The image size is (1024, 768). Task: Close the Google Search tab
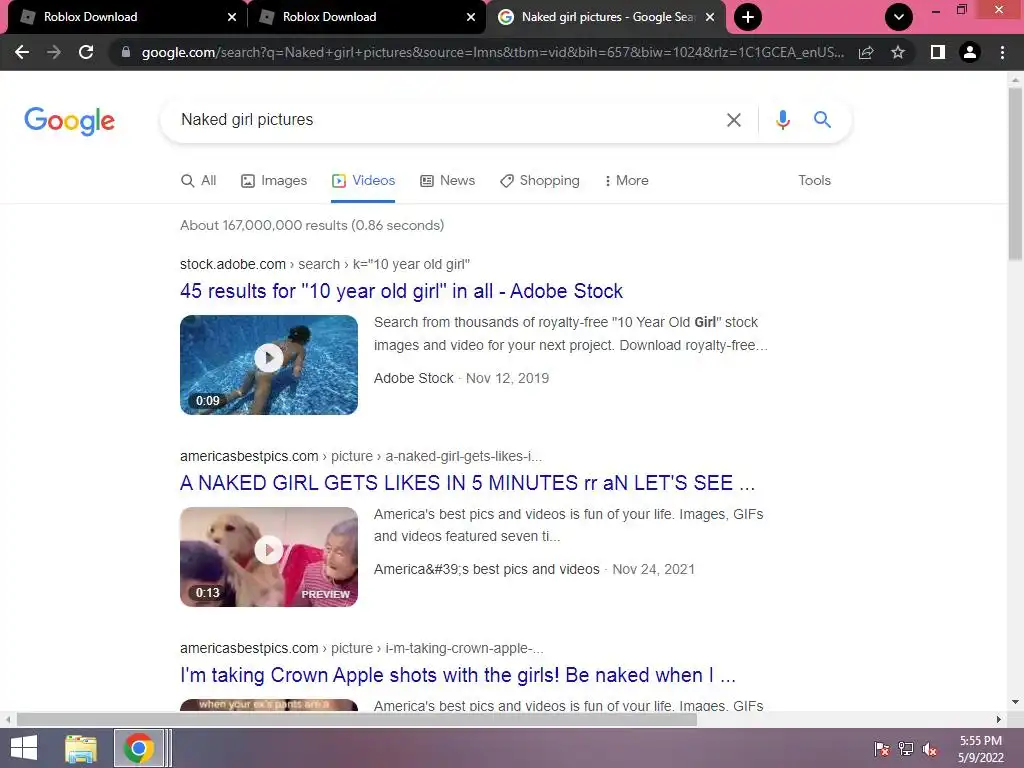tap(710, 17)
